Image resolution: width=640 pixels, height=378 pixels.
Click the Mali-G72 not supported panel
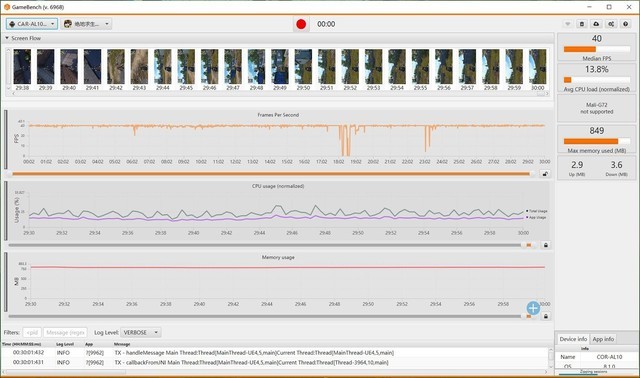(x=596, y=108)
